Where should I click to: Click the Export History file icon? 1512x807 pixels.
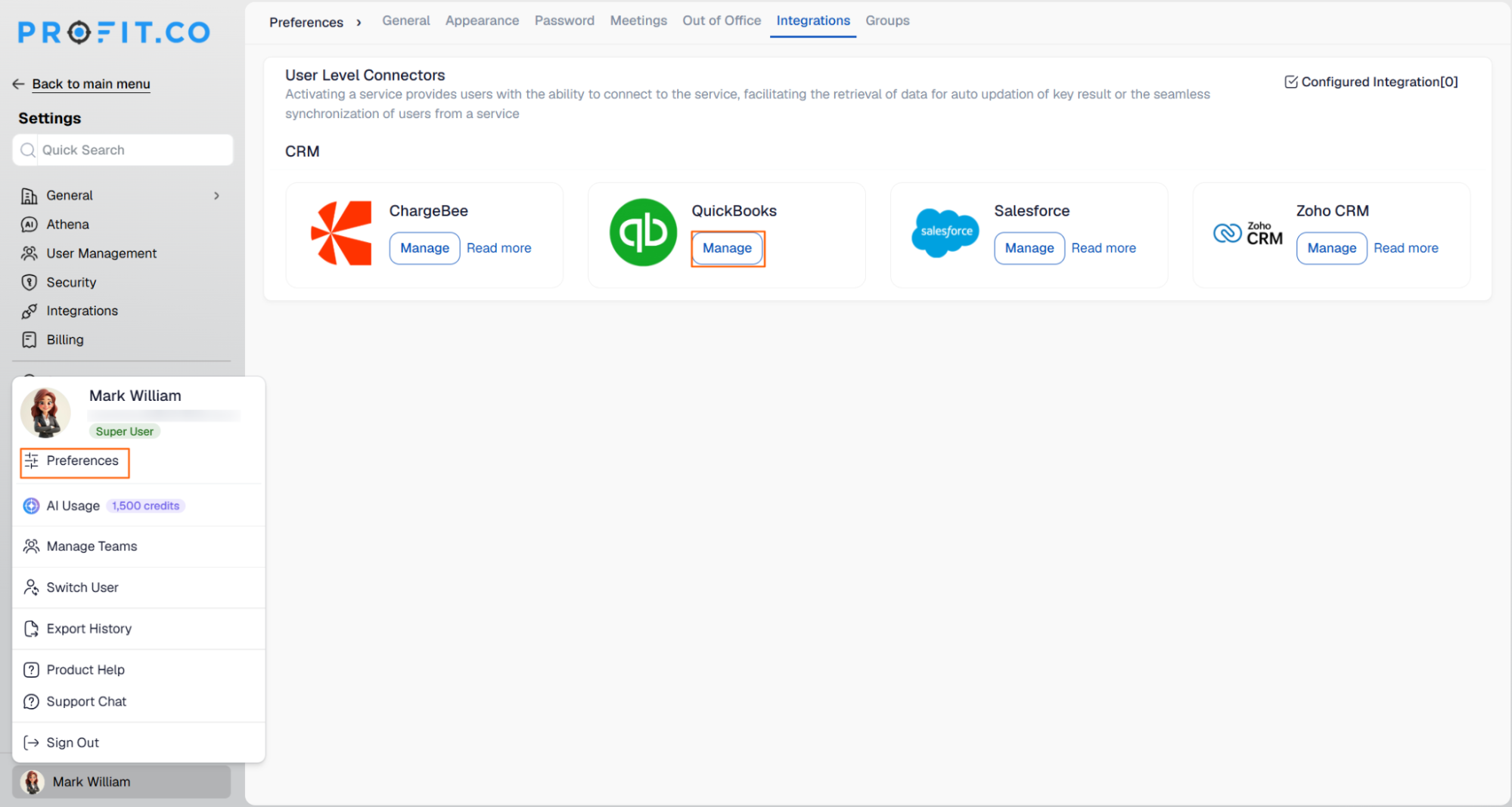(31, 629)
